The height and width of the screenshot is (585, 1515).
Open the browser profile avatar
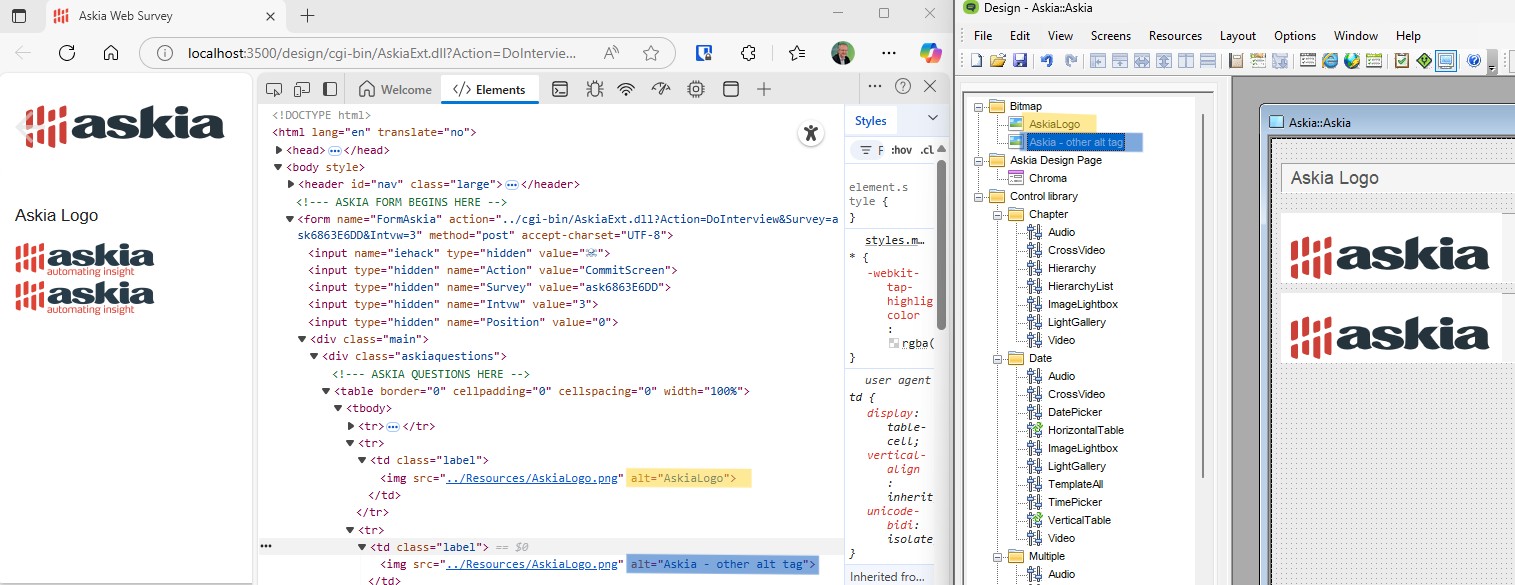click(x=843, y=53)
